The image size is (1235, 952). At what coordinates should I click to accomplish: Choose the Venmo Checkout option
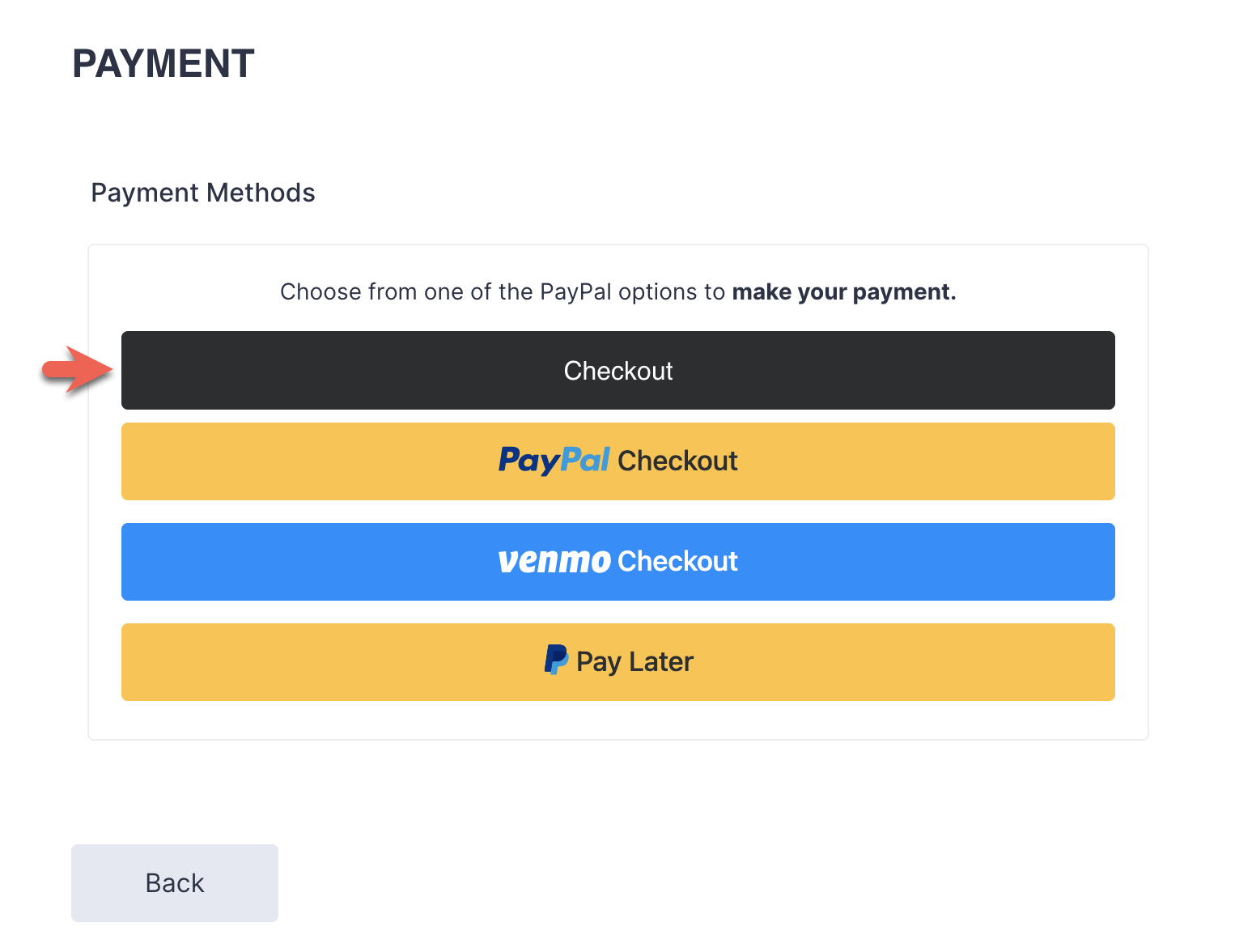pos(617,562)
